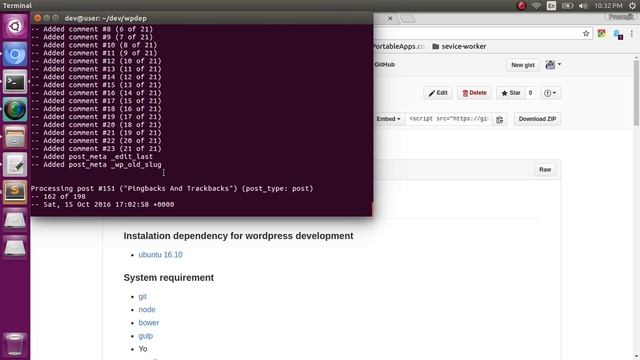This screenshot has width=640, height=360.
Task: Open the user avatar dropdown on GitHub
Action: coord(553,64)
